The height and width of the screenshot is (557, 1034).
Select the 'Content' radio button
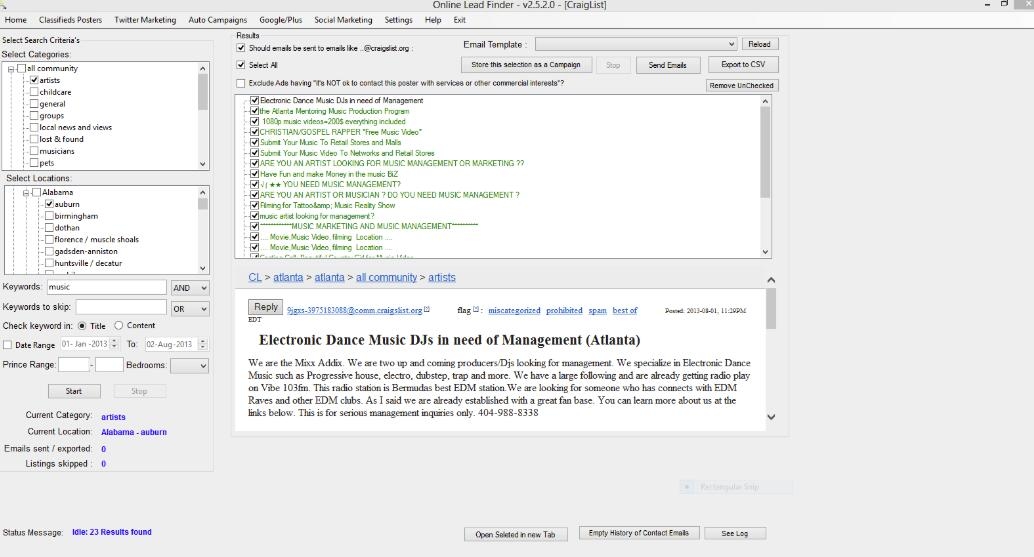[119, 326]
